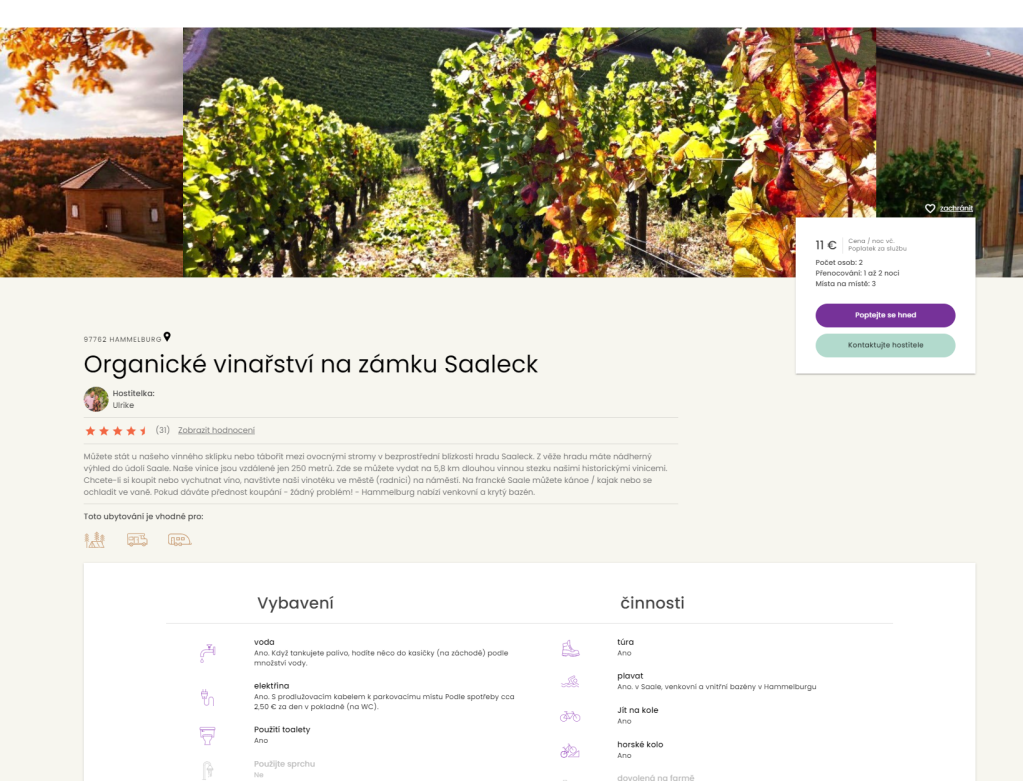The height and width of the screenshot is (781, 1023).
Task: Click the heart icon to save listing
Action: (930, 209)
